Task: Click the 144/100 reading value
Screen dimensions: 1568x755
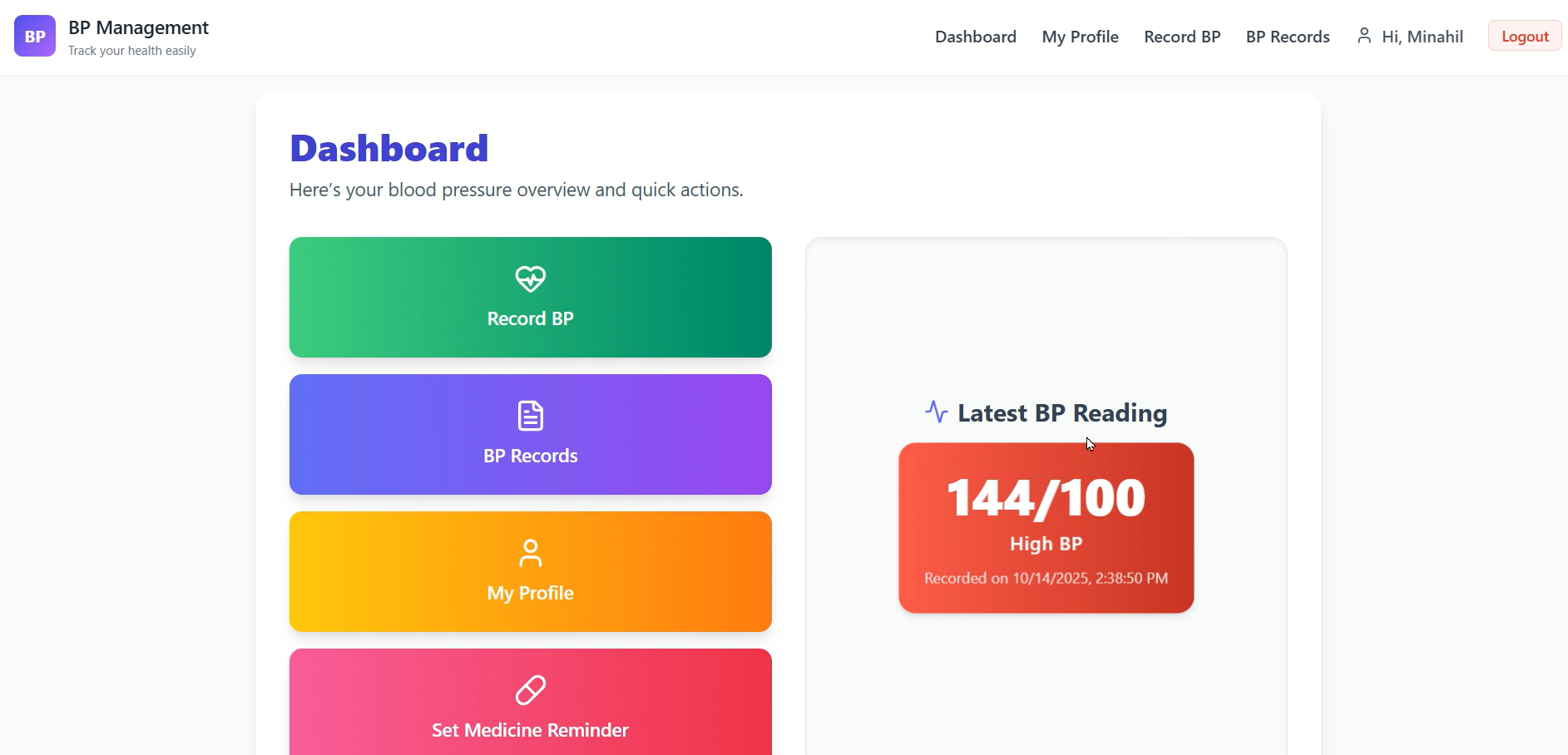Action: click(x=1046, y=498)
